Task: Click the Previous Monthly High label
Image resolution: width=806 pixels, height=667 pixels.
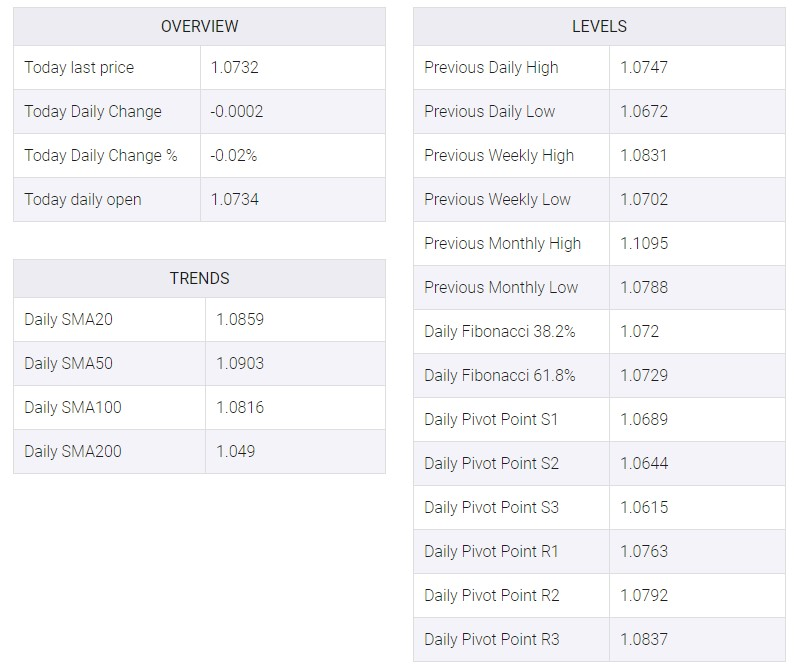Action: (x=502, y=244)
